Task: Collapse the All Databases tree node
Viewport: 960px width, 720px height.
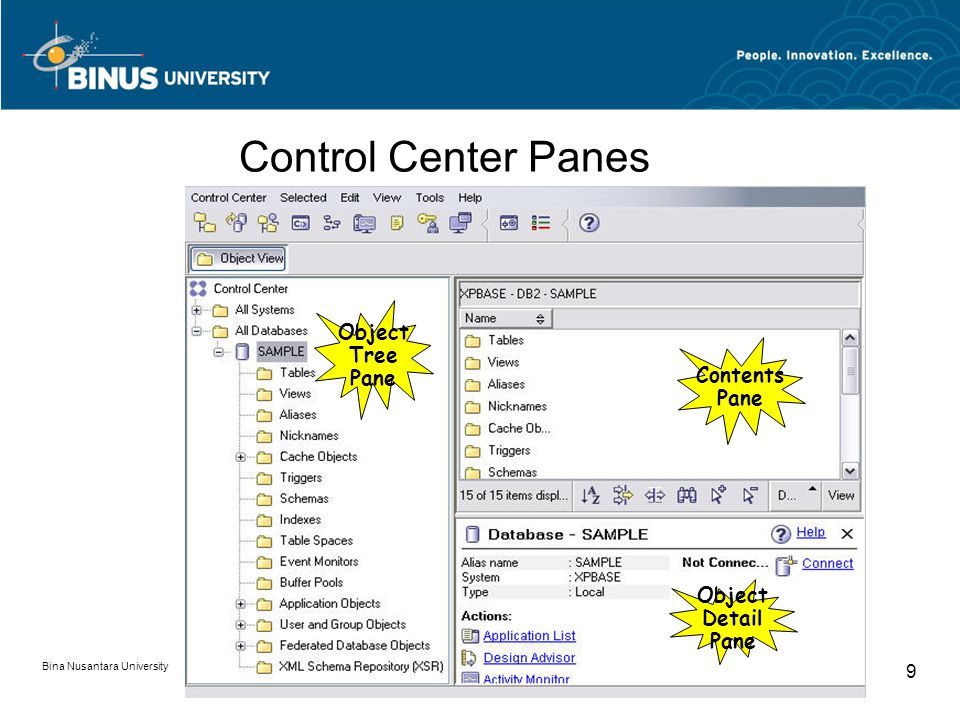Action: (x=197, y=331)
